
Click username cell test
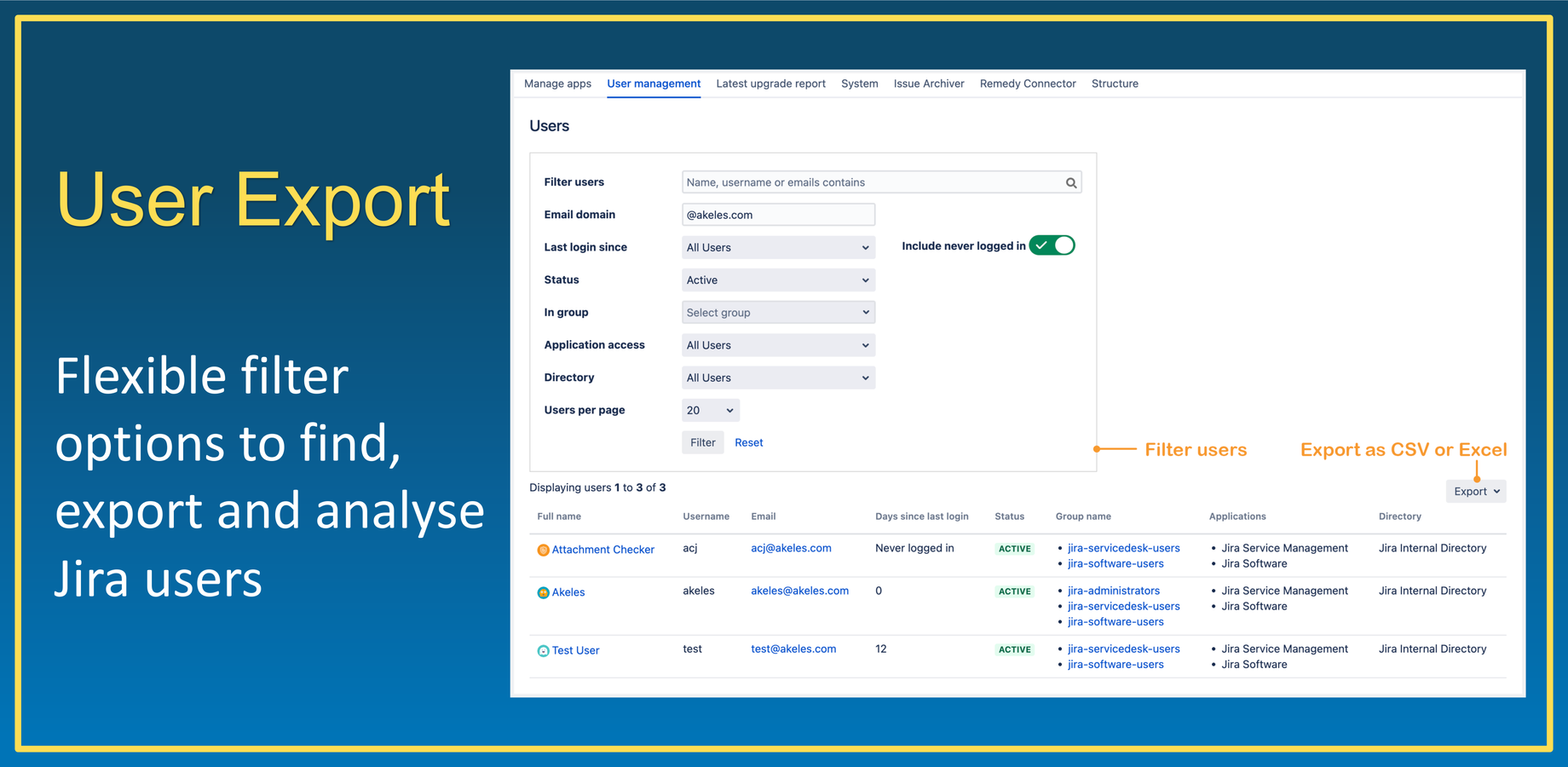[x=692, y=649]
